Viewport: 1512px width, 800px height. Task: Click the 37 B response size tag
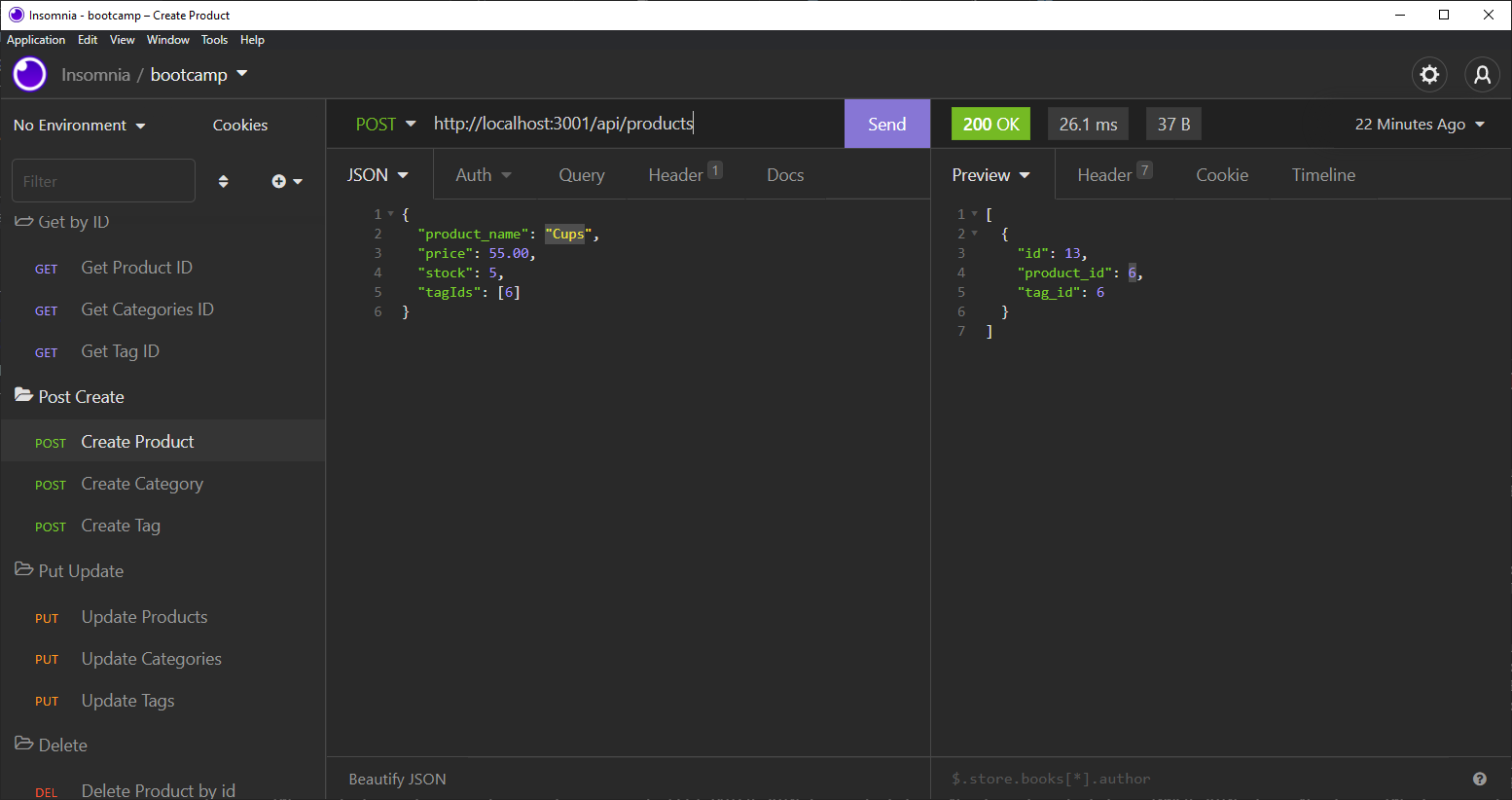tap(1173, 125)
